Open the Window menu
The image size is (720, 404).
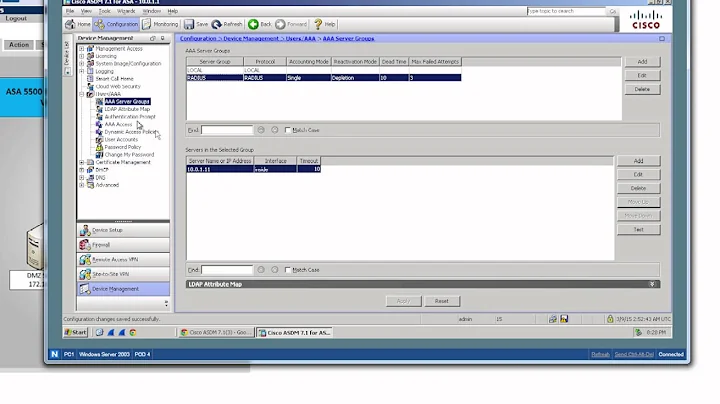click(152, 11)
